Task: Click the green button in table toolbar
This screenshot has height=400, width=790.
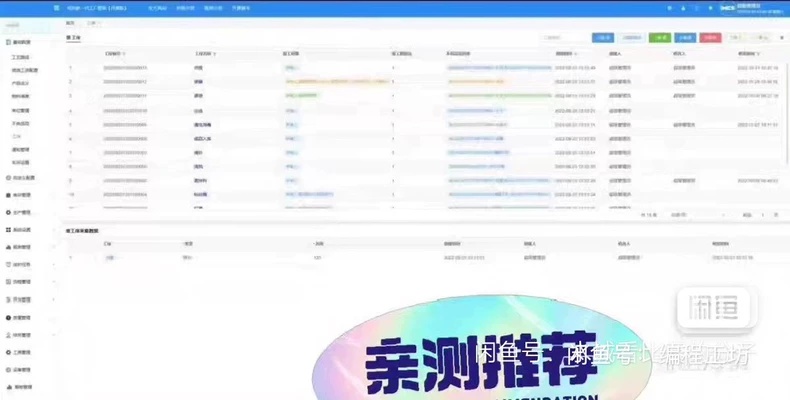Action: point(660,38)
